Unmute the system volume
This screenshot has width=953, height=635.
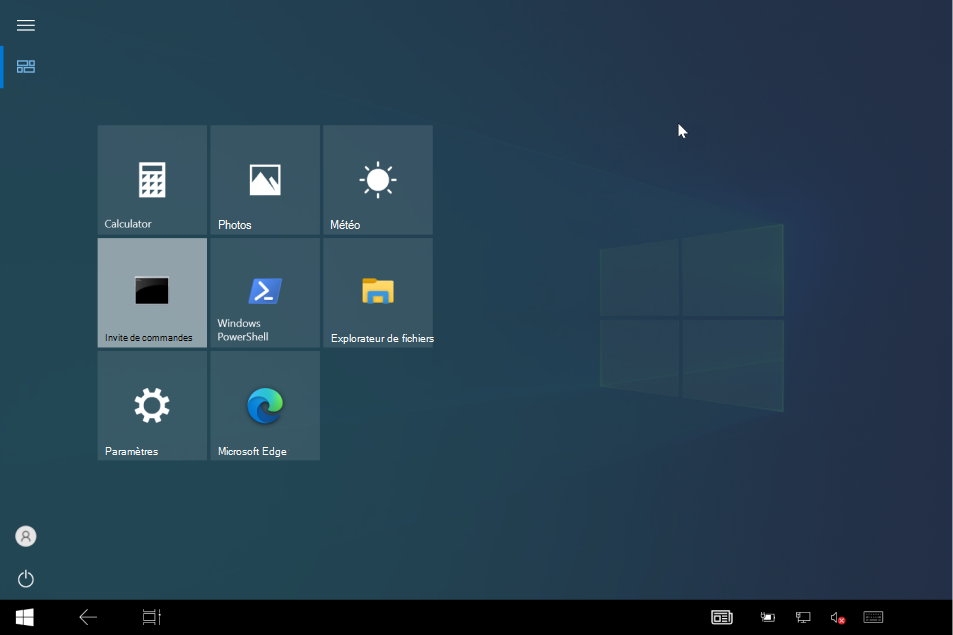pyautogui.click(x=837, y=617)
